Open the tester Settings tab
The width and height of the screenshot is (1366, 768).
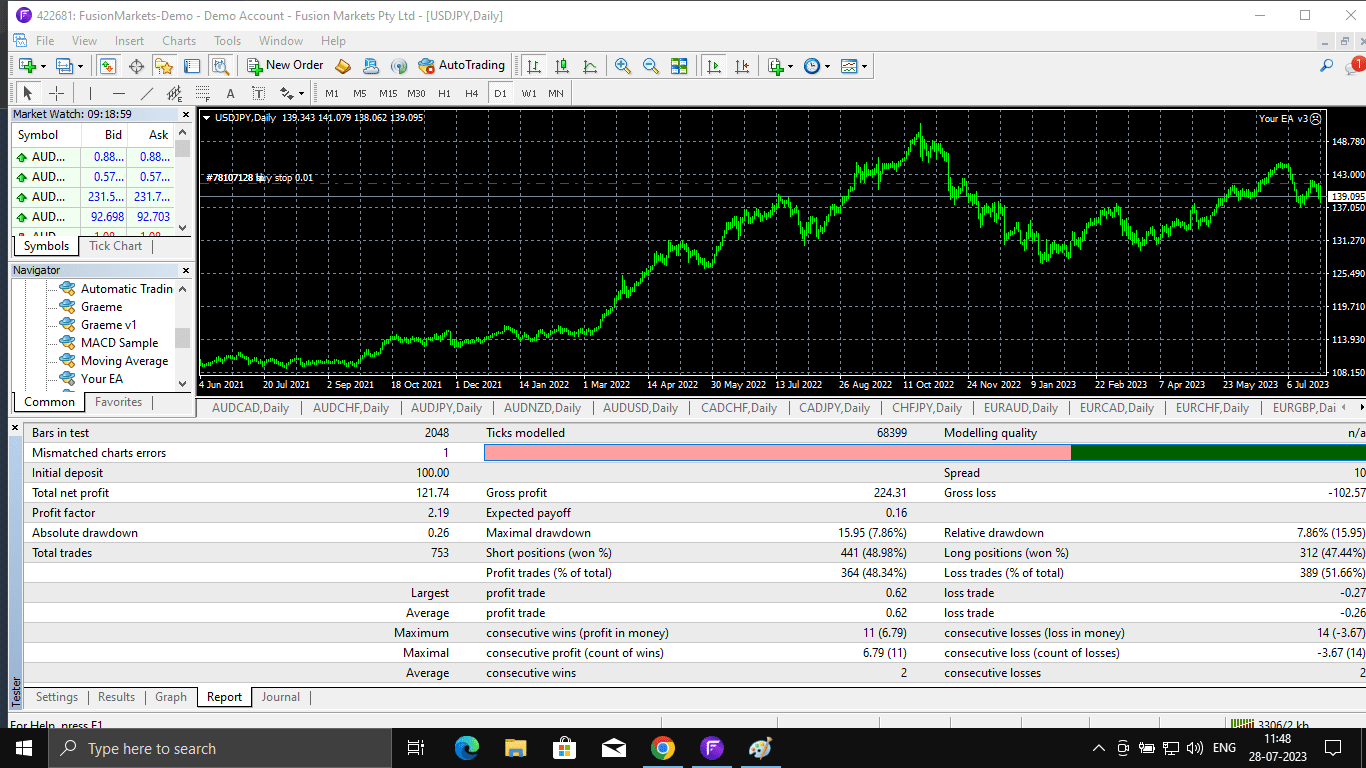(x=57, y=697)
